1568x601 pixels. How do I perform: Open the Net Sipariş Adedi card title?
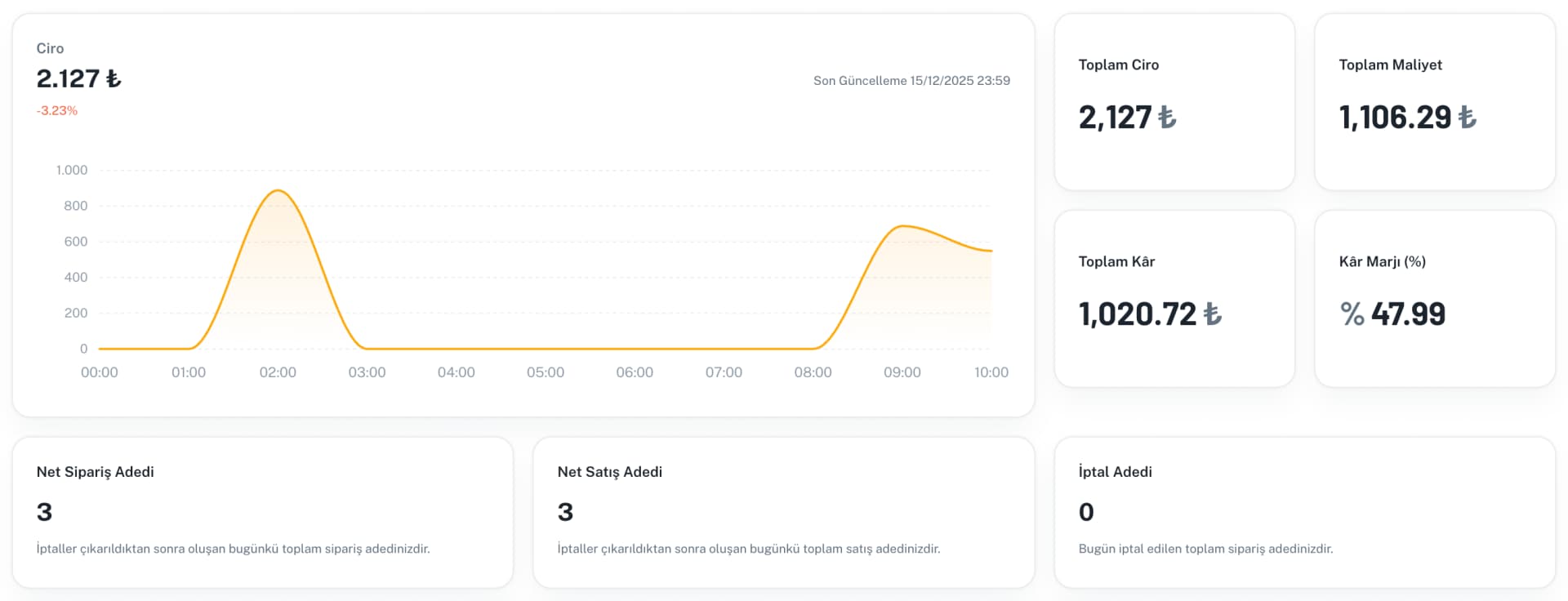click(96, 472)
